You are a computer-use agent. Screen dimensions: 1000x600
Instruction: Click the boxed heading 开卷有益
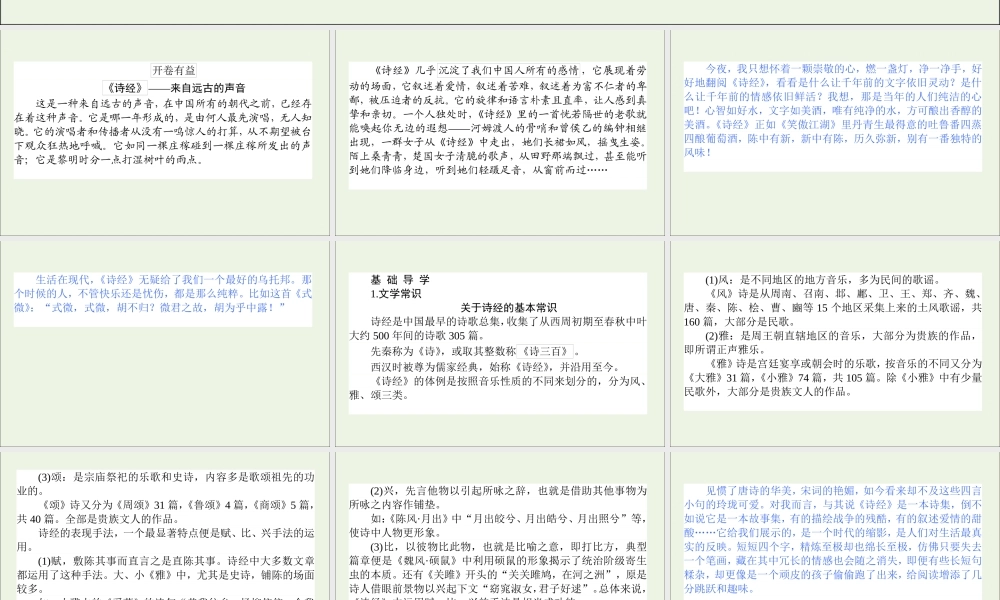tap(173, 70)
